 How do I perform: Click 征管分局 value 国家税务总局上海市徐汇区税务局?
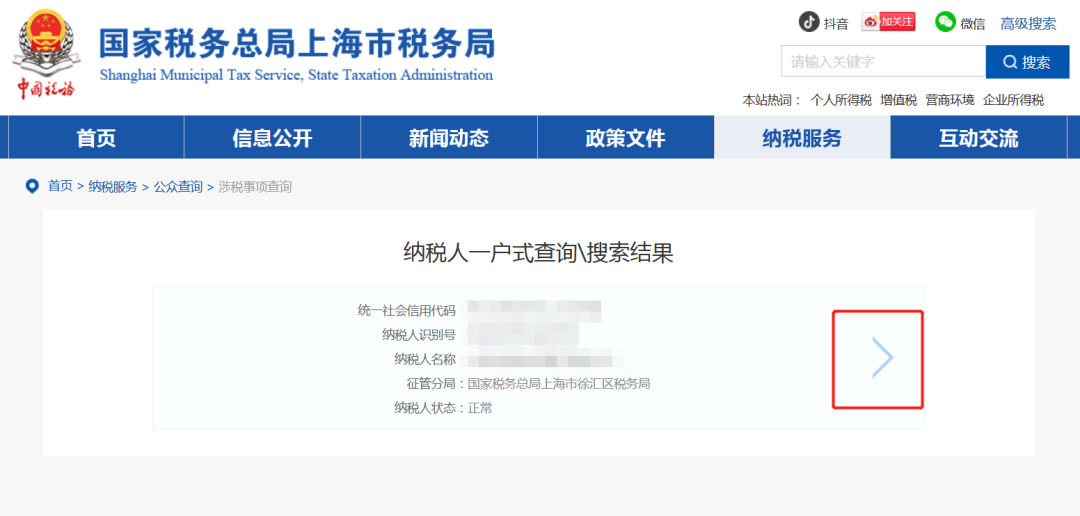[559, 384]
